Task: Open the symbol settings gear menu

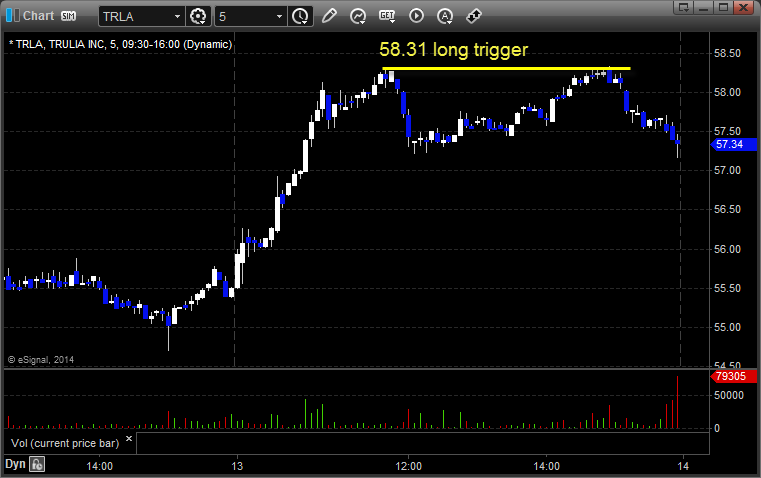Action: [x=198, y=16]
